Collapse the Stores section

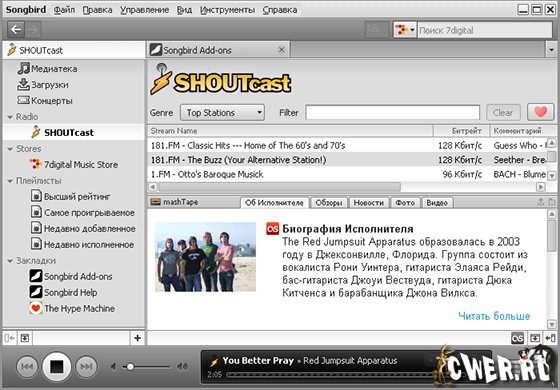pos(10,149)
